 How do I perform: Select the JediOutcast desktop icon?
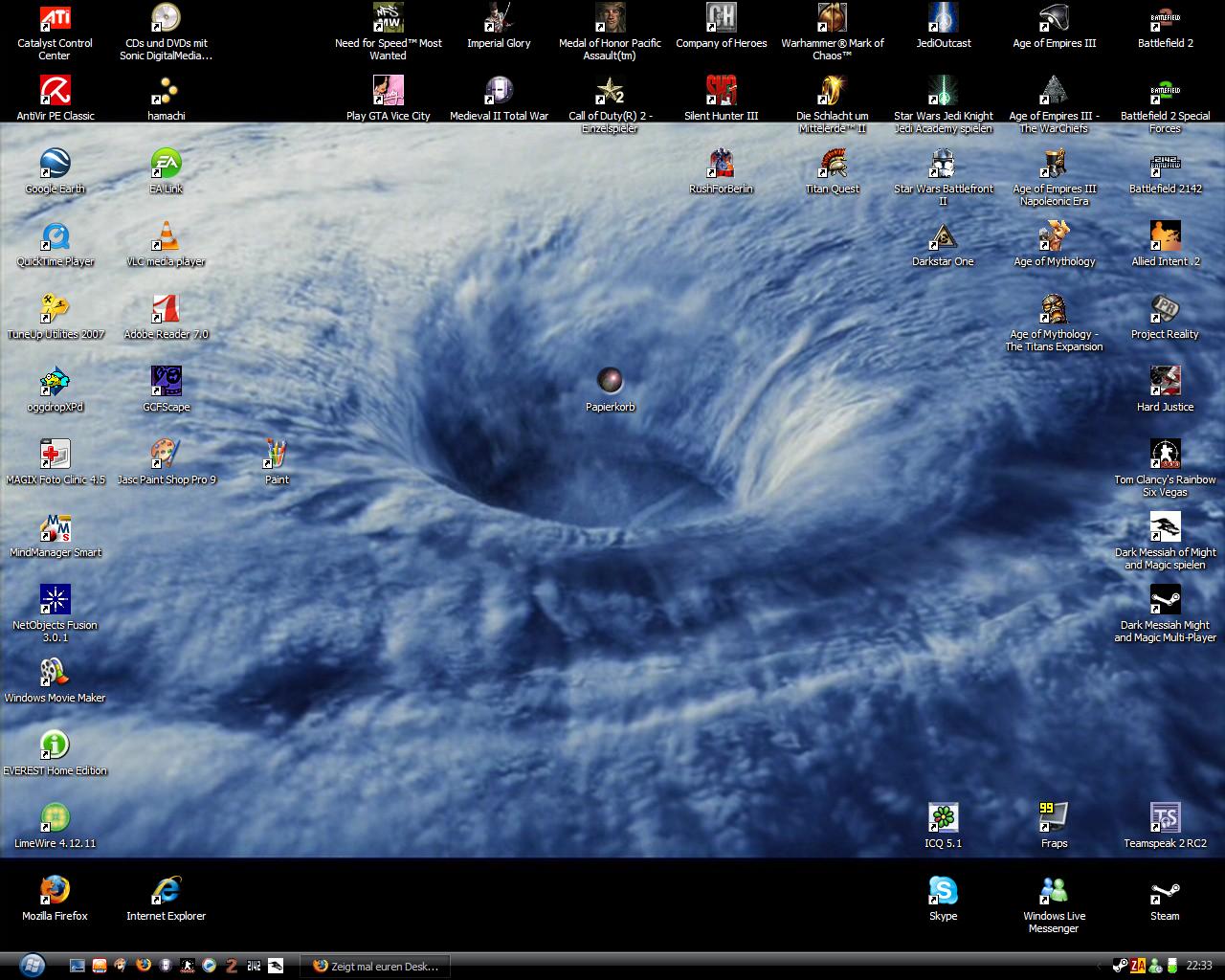943,18
